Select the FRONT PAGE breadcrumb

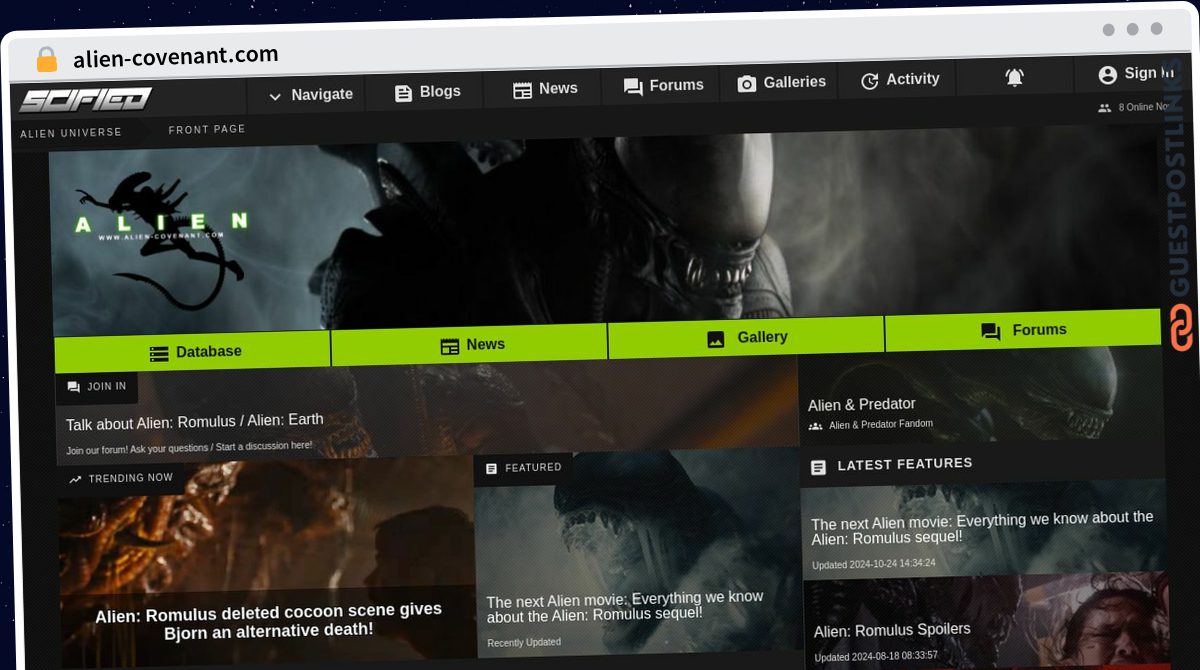(x=207, y=129)
